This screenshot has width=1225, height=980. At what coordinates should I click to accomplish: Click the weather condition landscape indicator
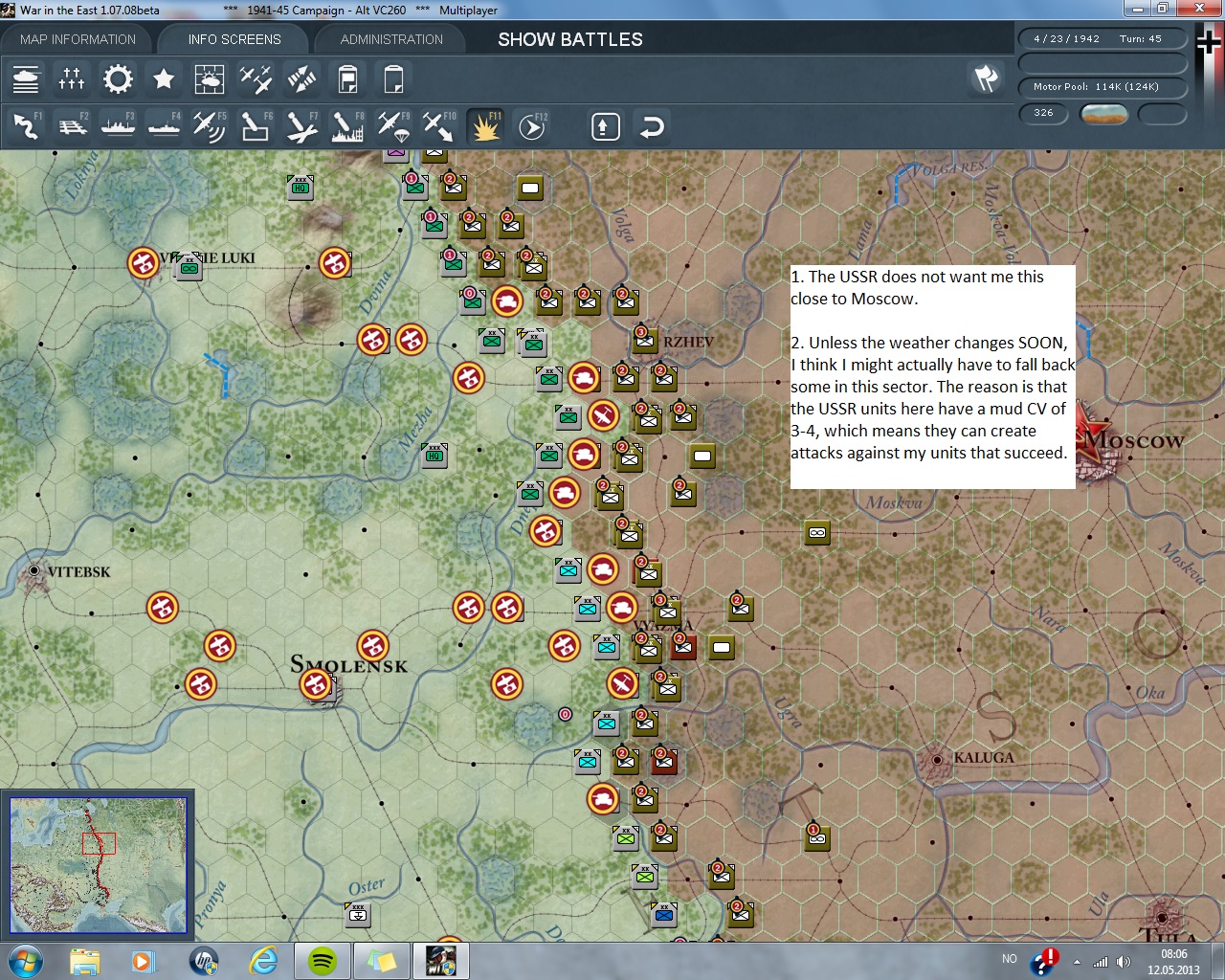(1103, 114)
